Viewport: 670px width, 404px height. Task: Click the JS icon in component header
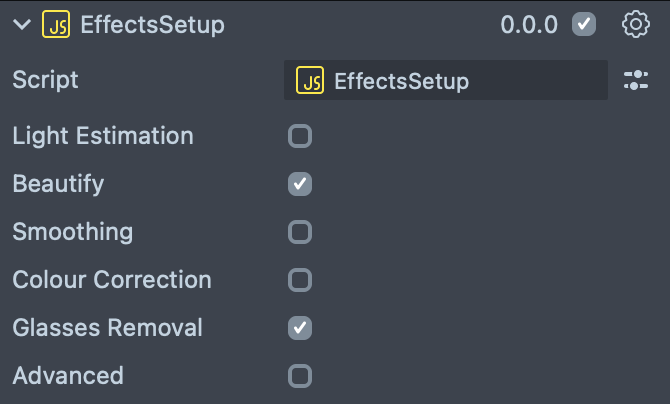click(x=56, y=25)
